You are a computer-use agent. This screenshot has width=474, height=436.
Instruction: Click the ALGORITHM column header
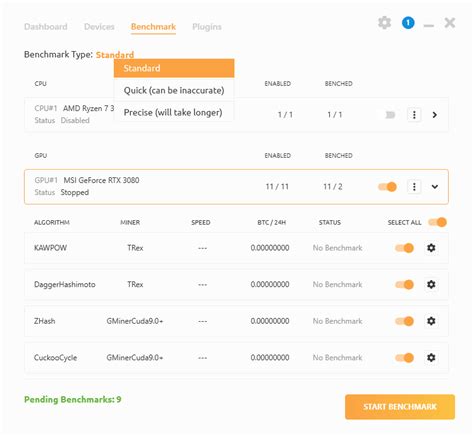click(x=52, y=222)
